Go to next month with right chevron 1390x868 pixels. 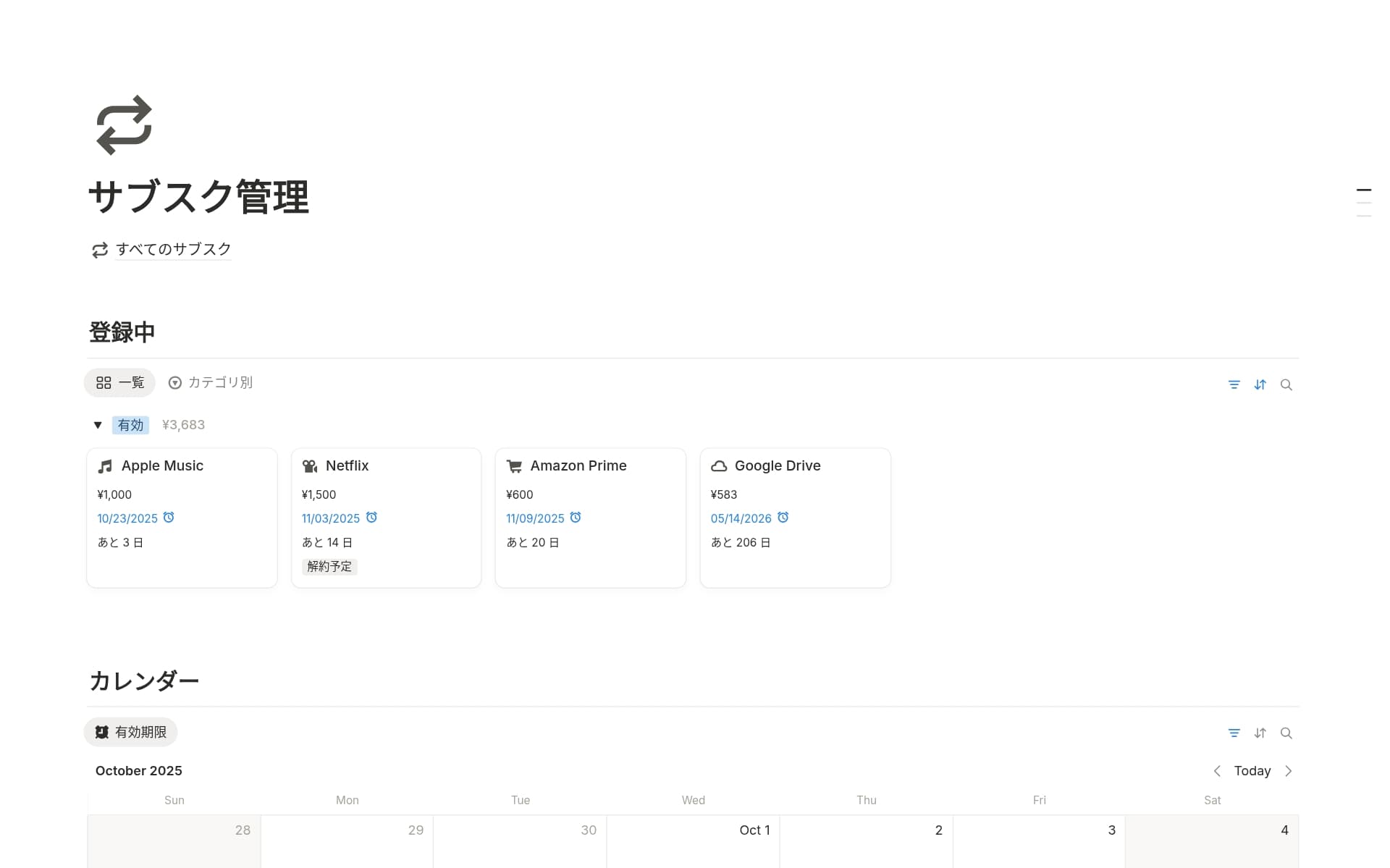[x=1288, y=771]
